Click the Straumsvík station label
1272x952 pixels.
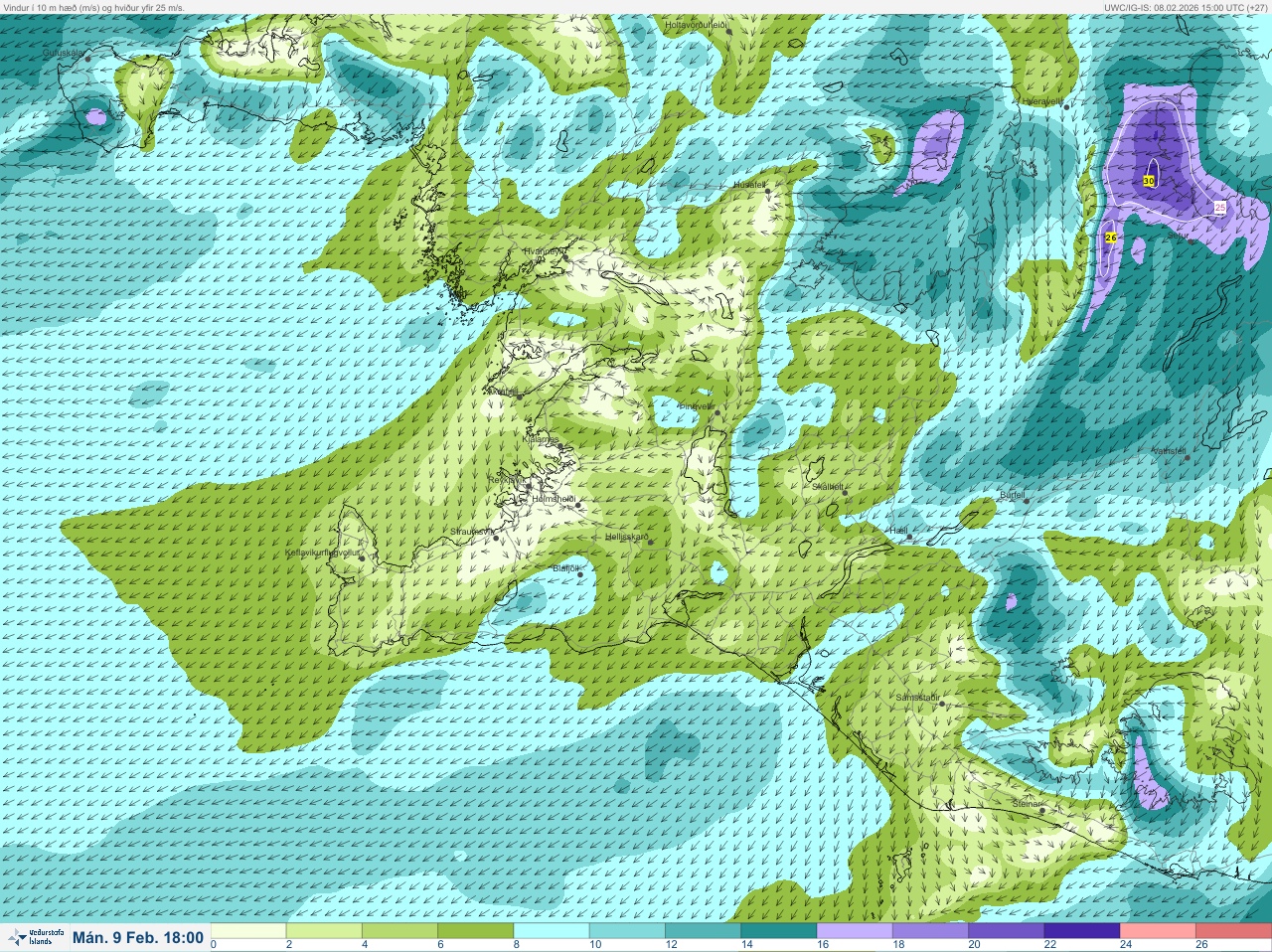pyautogui.click(x=472, y=533)
